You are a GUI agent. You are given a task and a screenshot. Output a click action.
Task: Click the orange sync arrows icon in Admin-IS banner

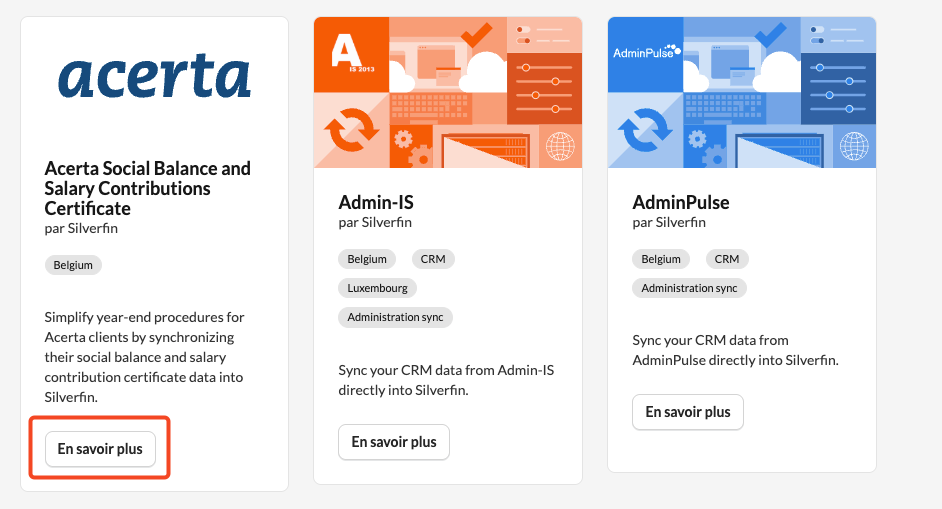point(351,130)
